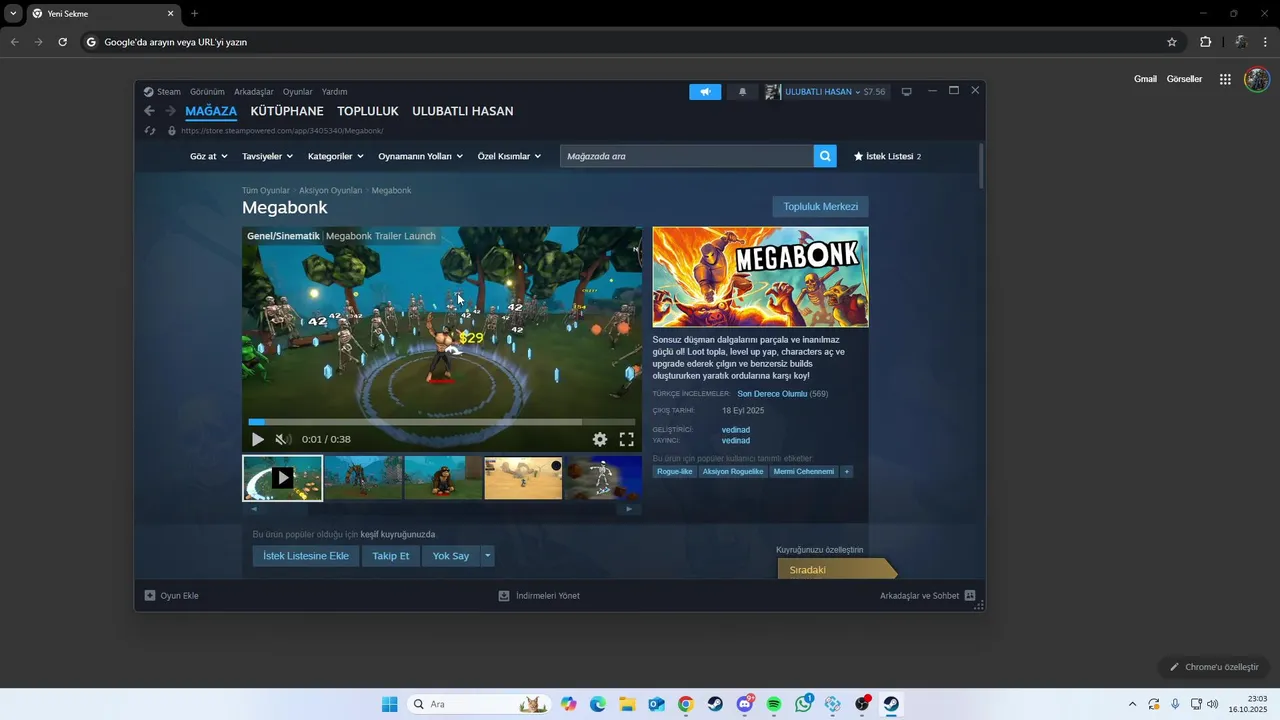Open Chrome extensions puzzle icon
1280x720 pixels.
click(x=1205, y=42)
